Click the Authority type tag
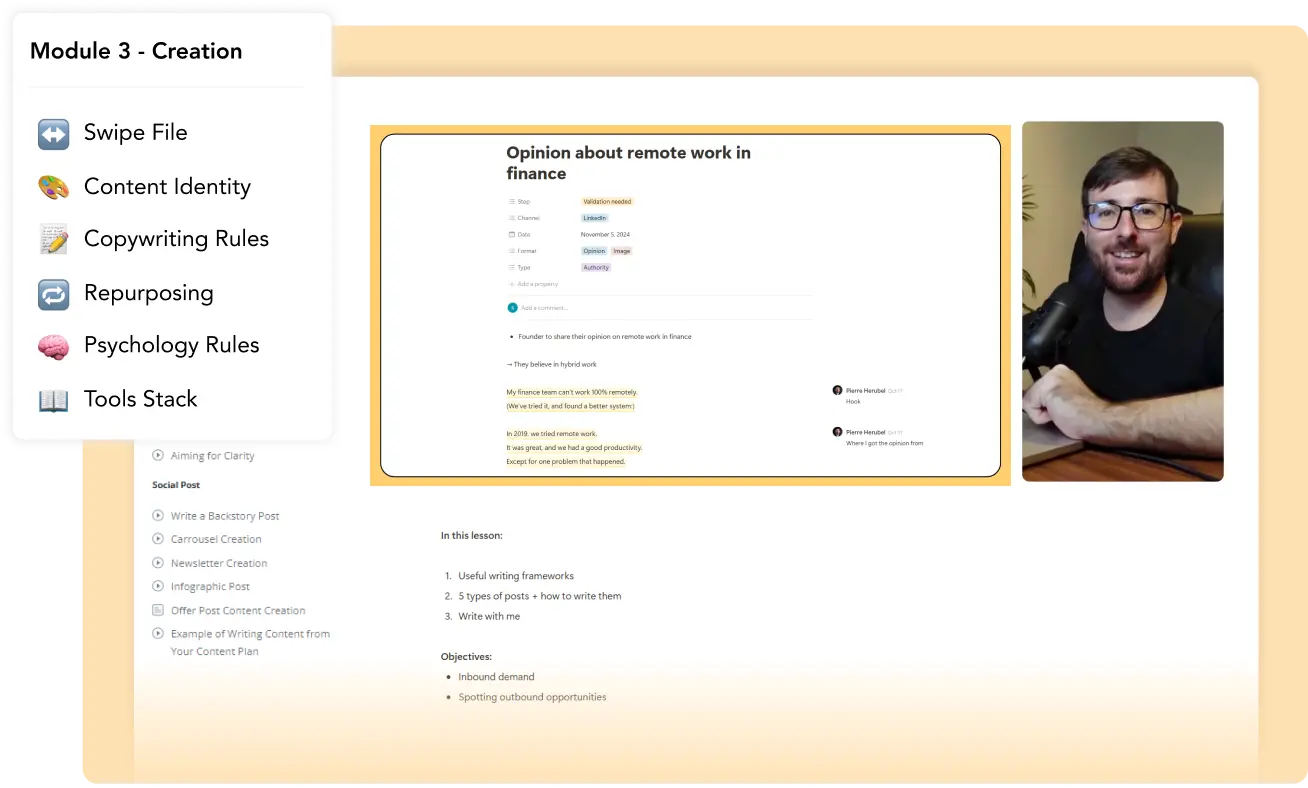 (x=596, y=268)
